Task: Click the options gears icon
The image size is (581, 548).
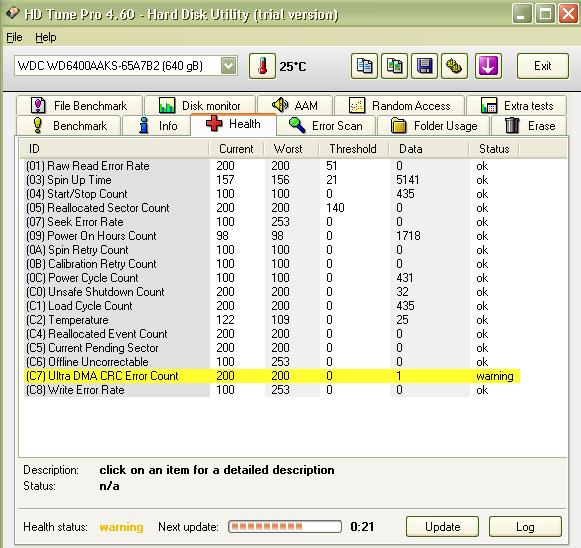Action: (454, 66)
